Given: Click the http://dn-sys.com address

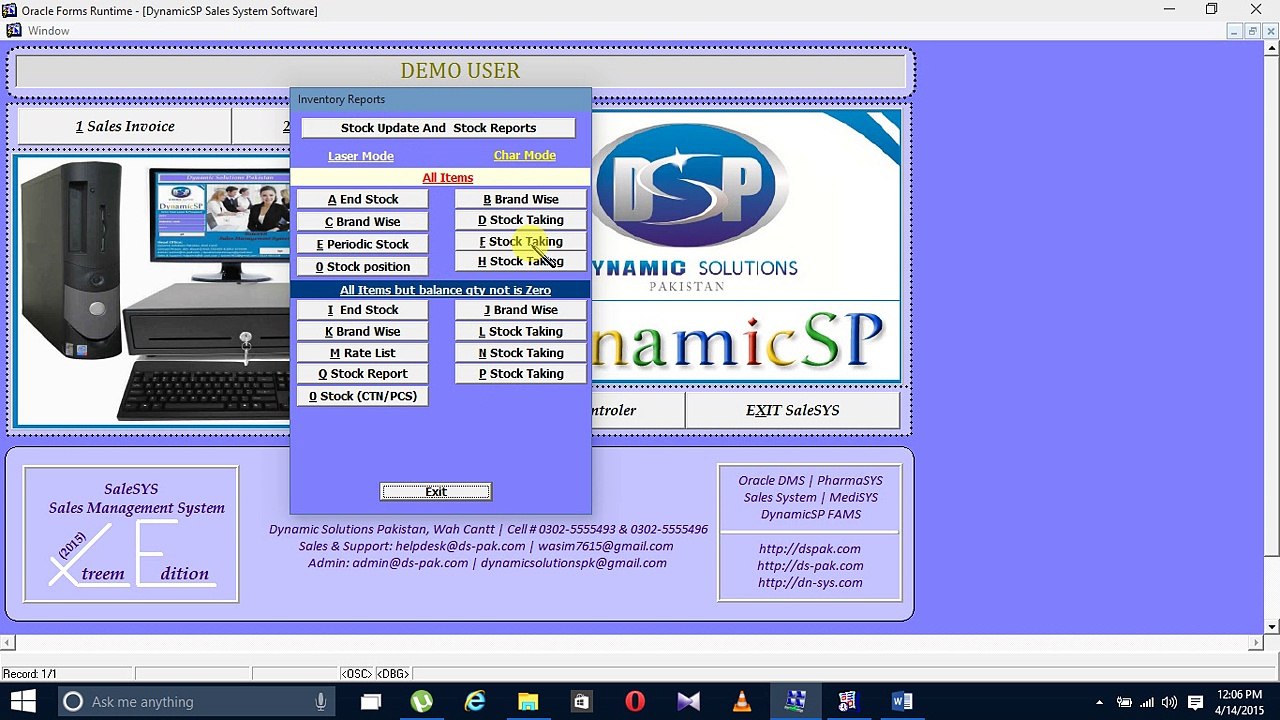Looking at the screenshot, I should point(810,583).
